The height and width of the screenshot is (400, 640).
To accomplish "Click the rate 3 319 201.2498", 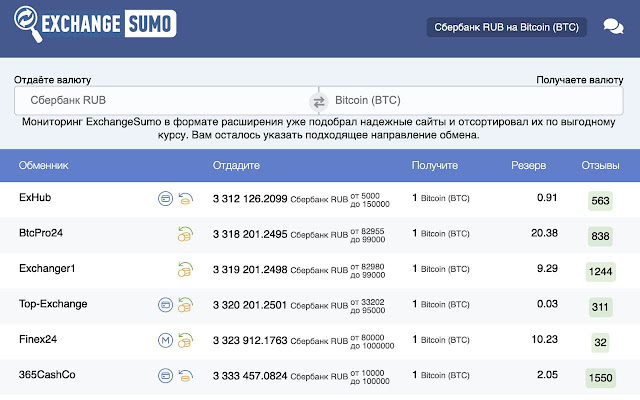I will (250, 270).
